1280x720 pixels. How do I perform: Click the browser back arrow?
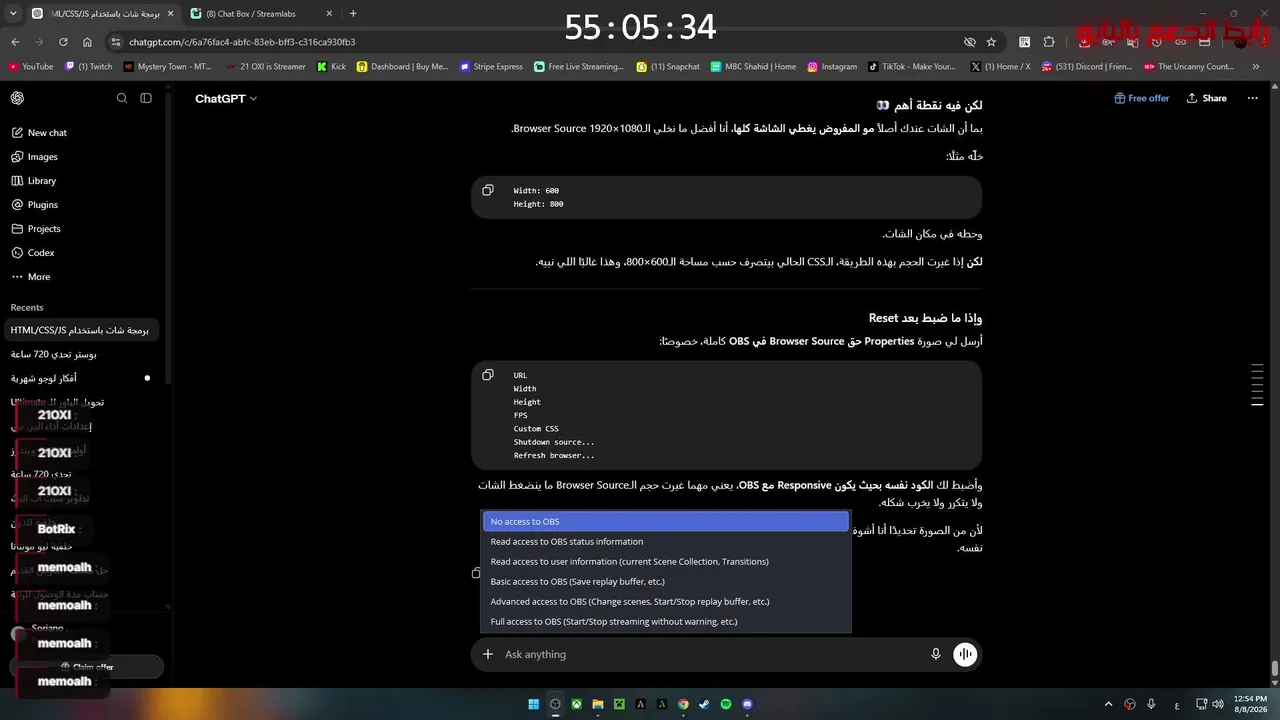tap(15, 42)
